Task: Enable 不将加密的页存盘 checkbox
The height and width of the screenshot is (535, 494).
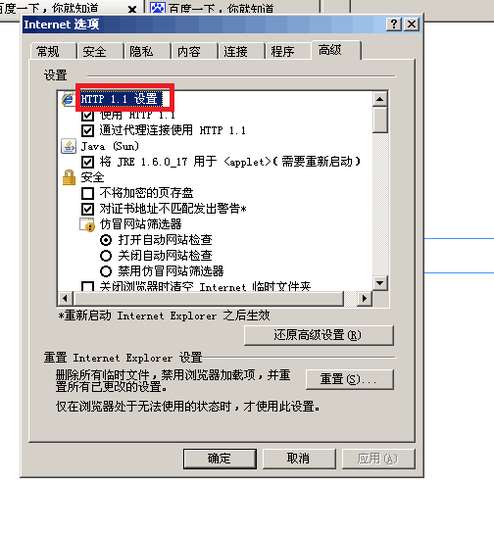Action: tap(88, 193)
